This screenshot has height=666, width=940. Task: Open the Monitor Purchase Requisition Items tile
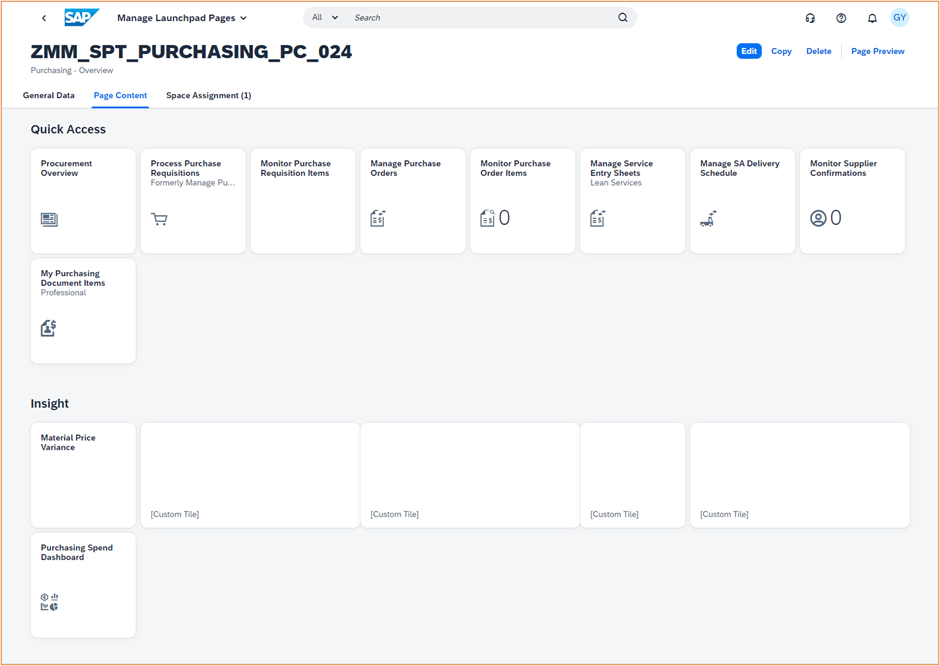[x=303, y=201]
